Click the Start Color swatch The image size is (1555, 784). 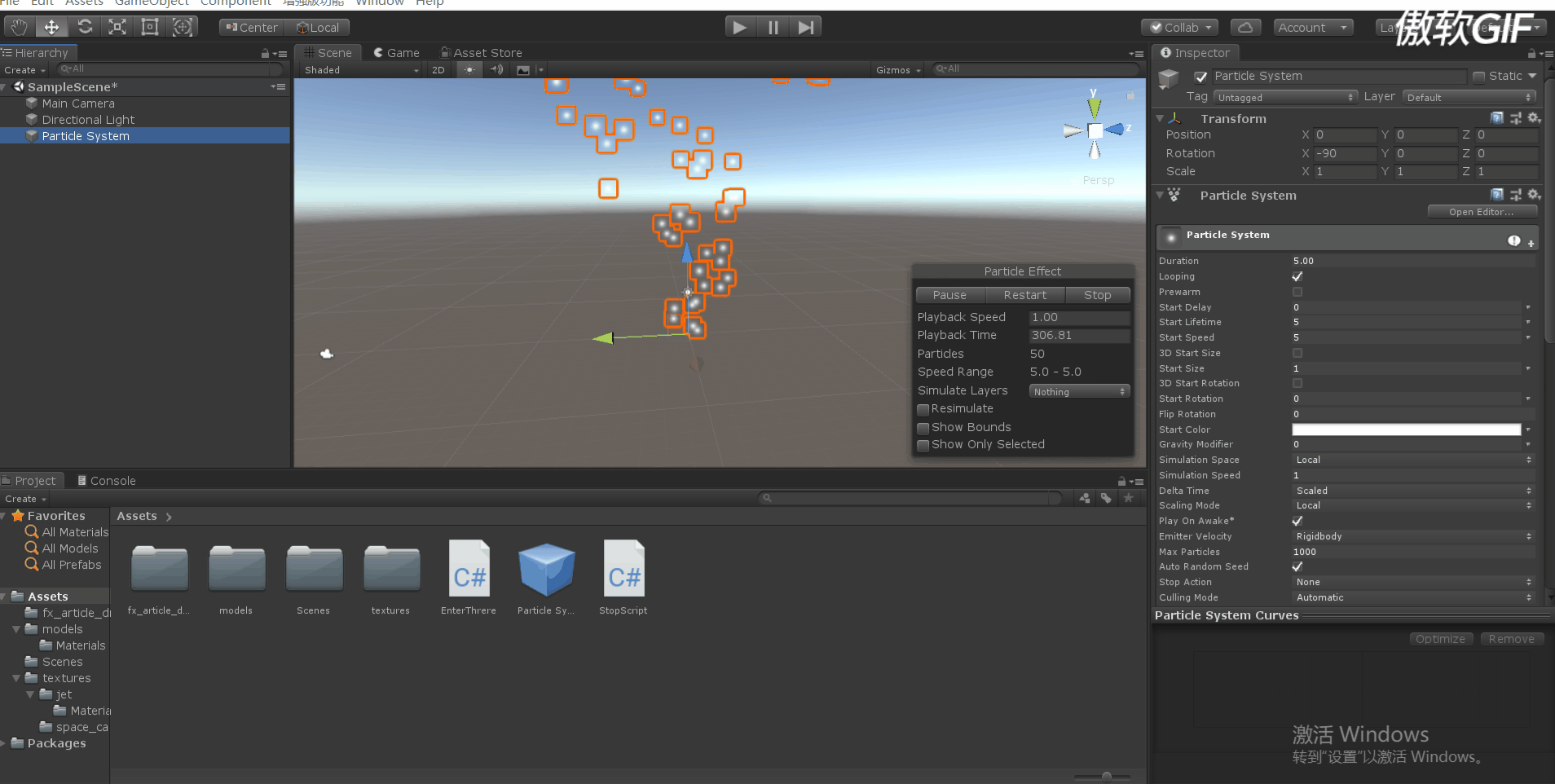tap(1406, 429)
